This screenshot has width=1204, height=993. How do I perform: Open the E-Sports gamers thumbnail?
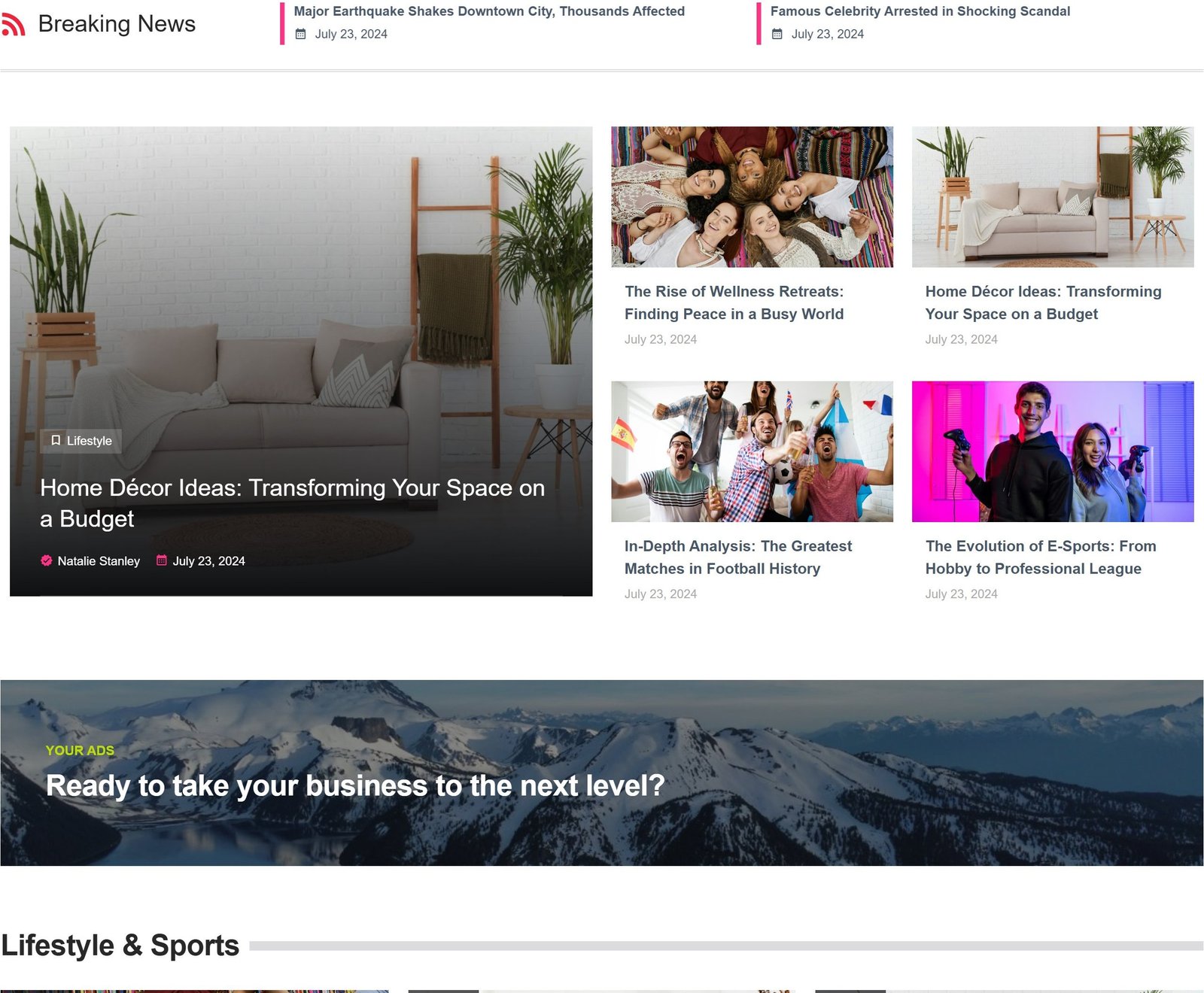click(x=1052, y=451)
